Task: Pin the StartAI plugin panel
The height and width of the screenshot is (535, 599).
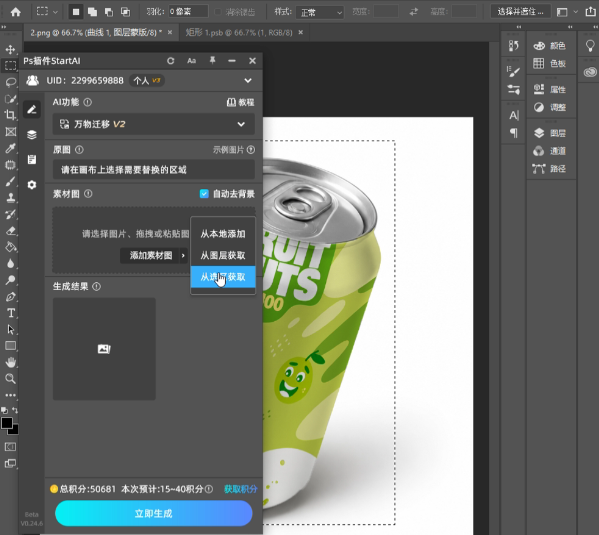Action: click(212, 60)
